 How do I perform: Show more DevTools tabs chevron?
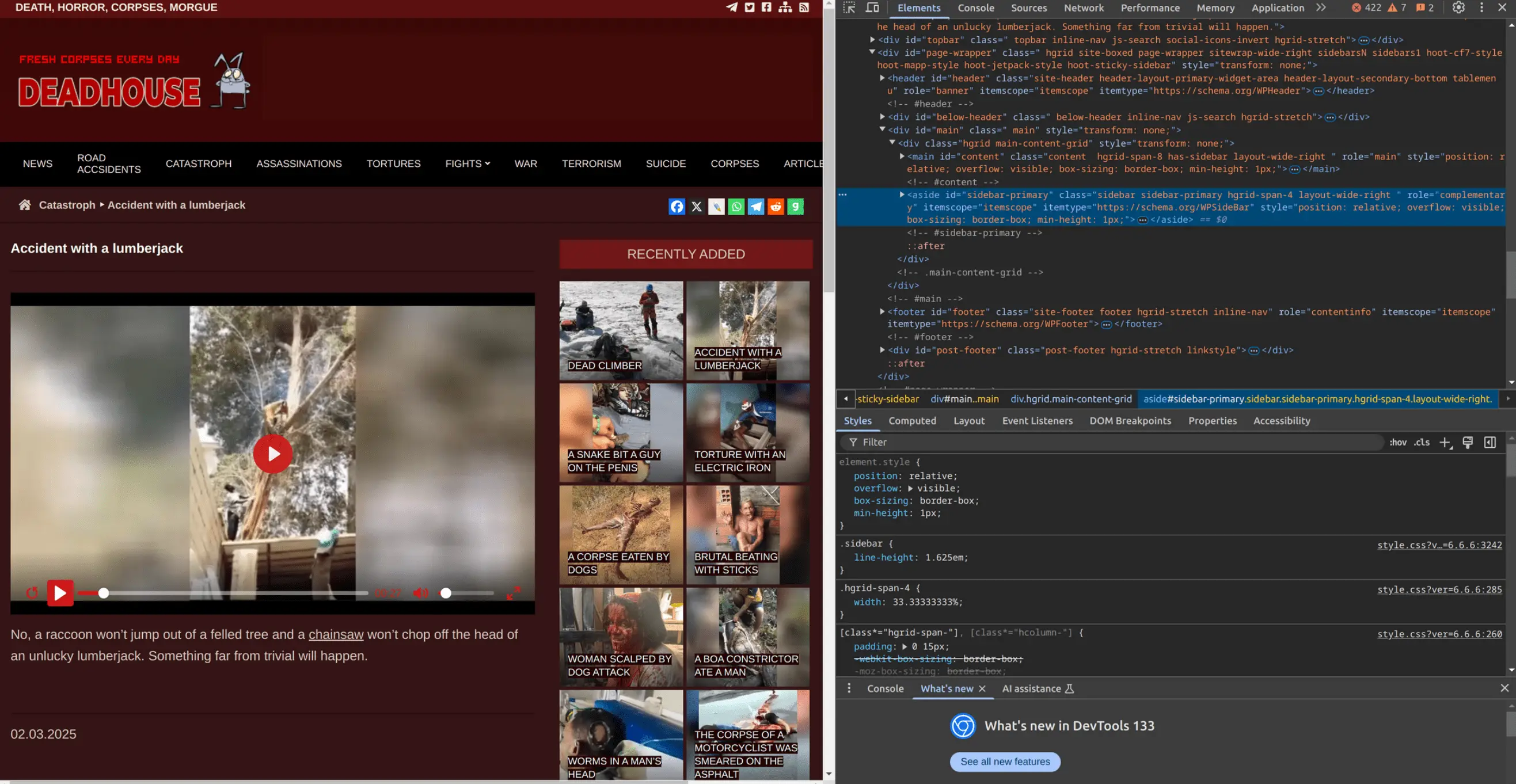(x=1321, y=7)
